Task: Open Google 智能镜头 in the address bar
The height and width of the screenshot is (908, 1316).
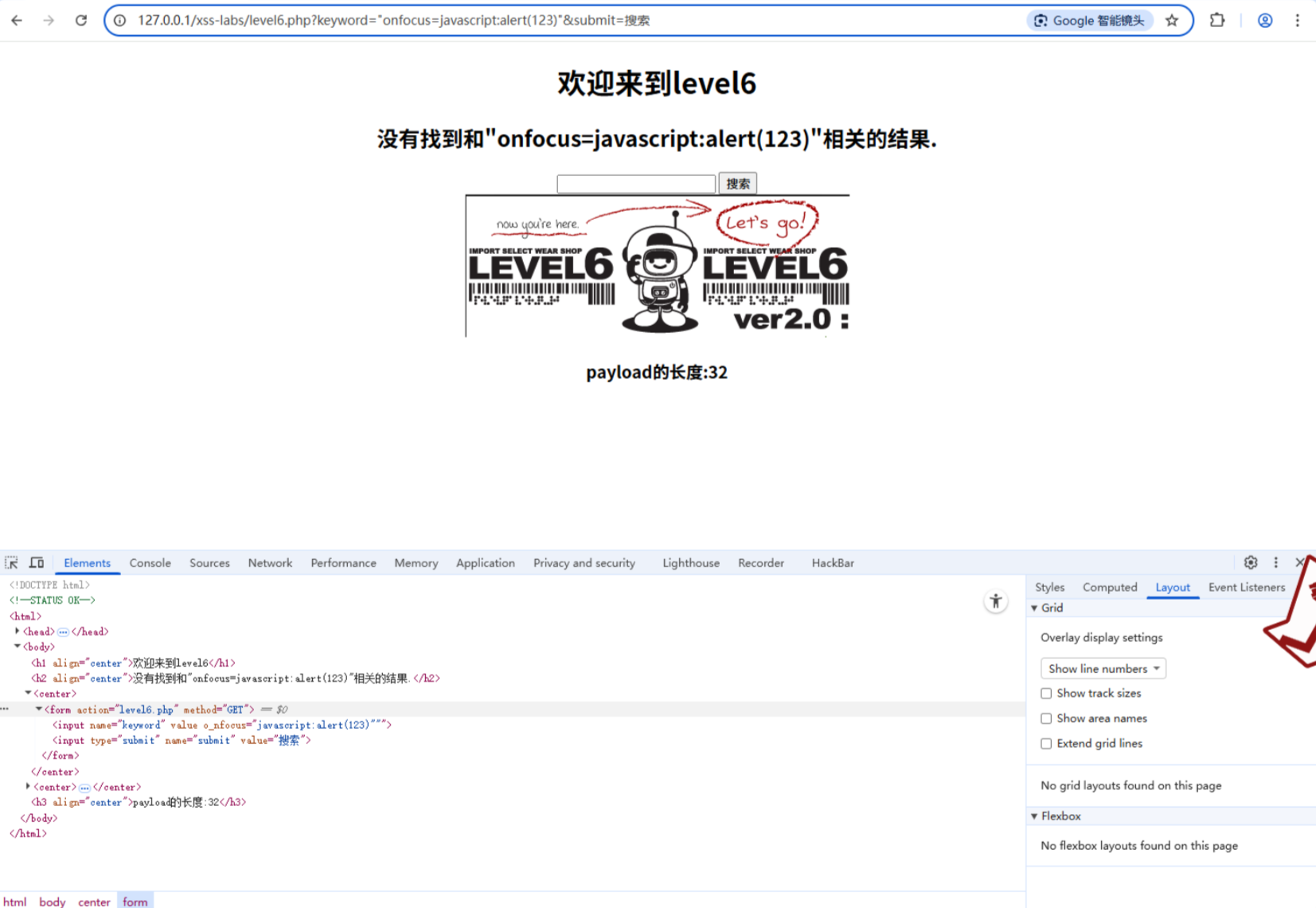Action: point(1089,20)
